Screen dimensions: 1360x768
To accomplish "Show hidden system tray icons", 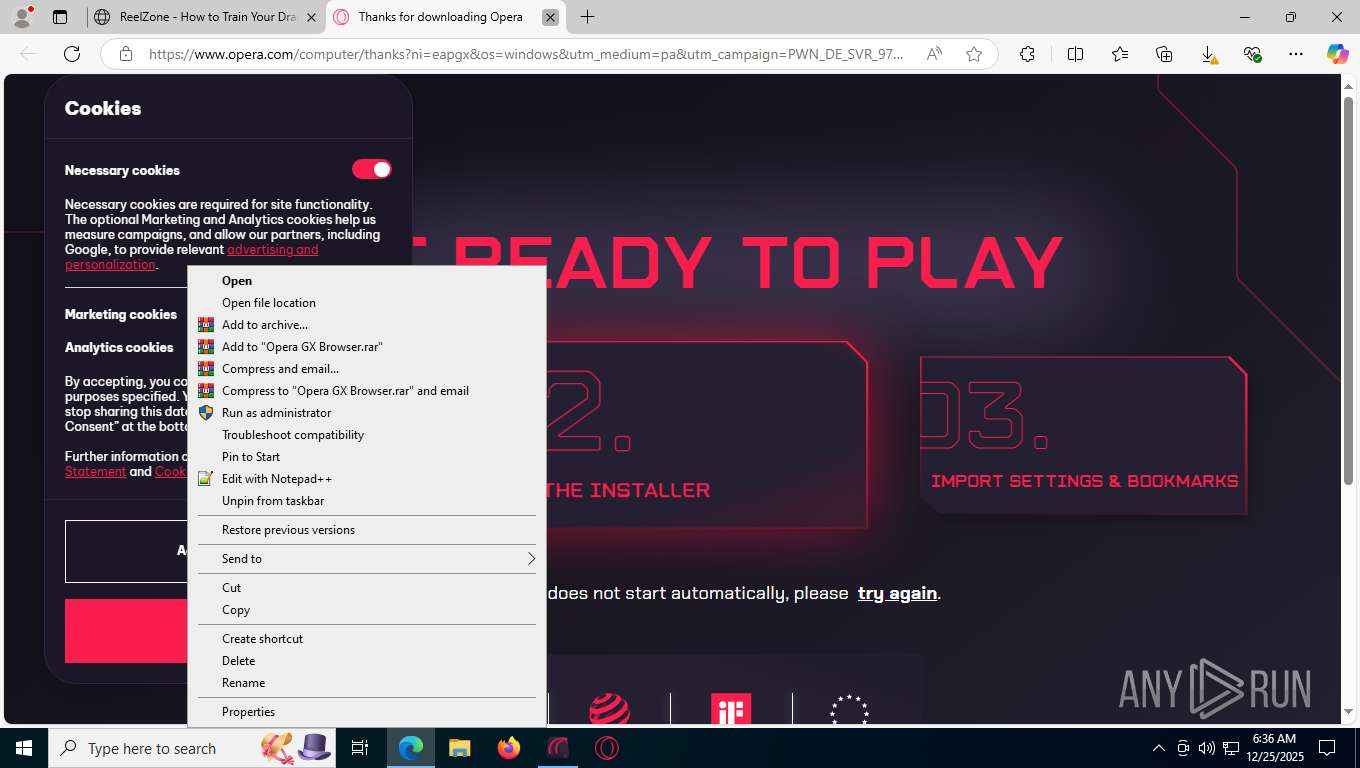I will pyautogui.click(x=1159, y=748).
